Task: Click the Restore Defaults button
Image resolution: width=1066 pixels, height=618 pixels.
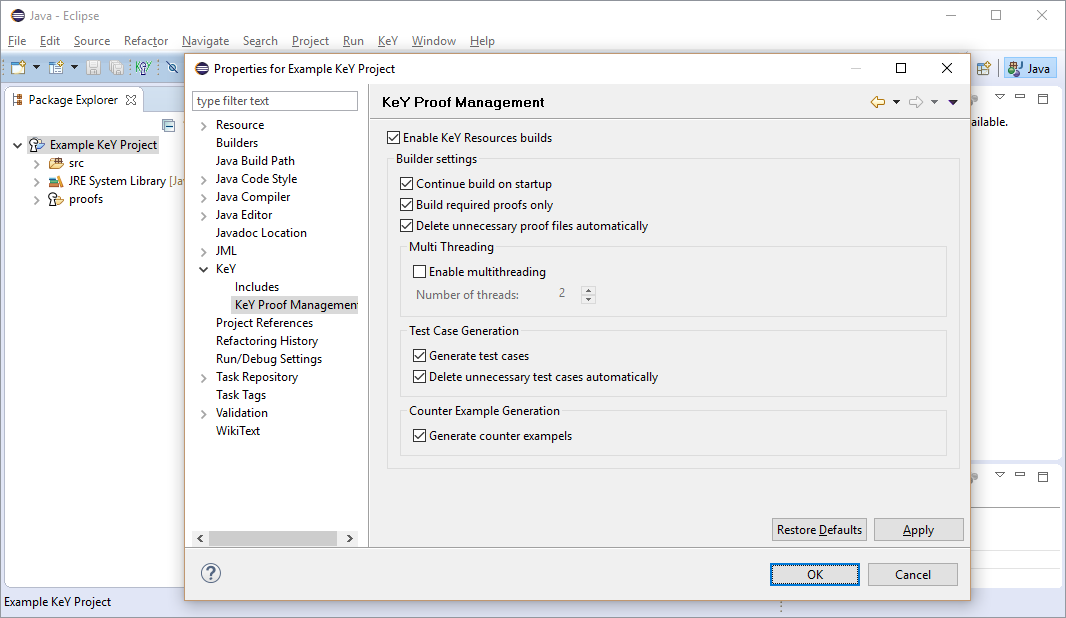Action: 819,530
